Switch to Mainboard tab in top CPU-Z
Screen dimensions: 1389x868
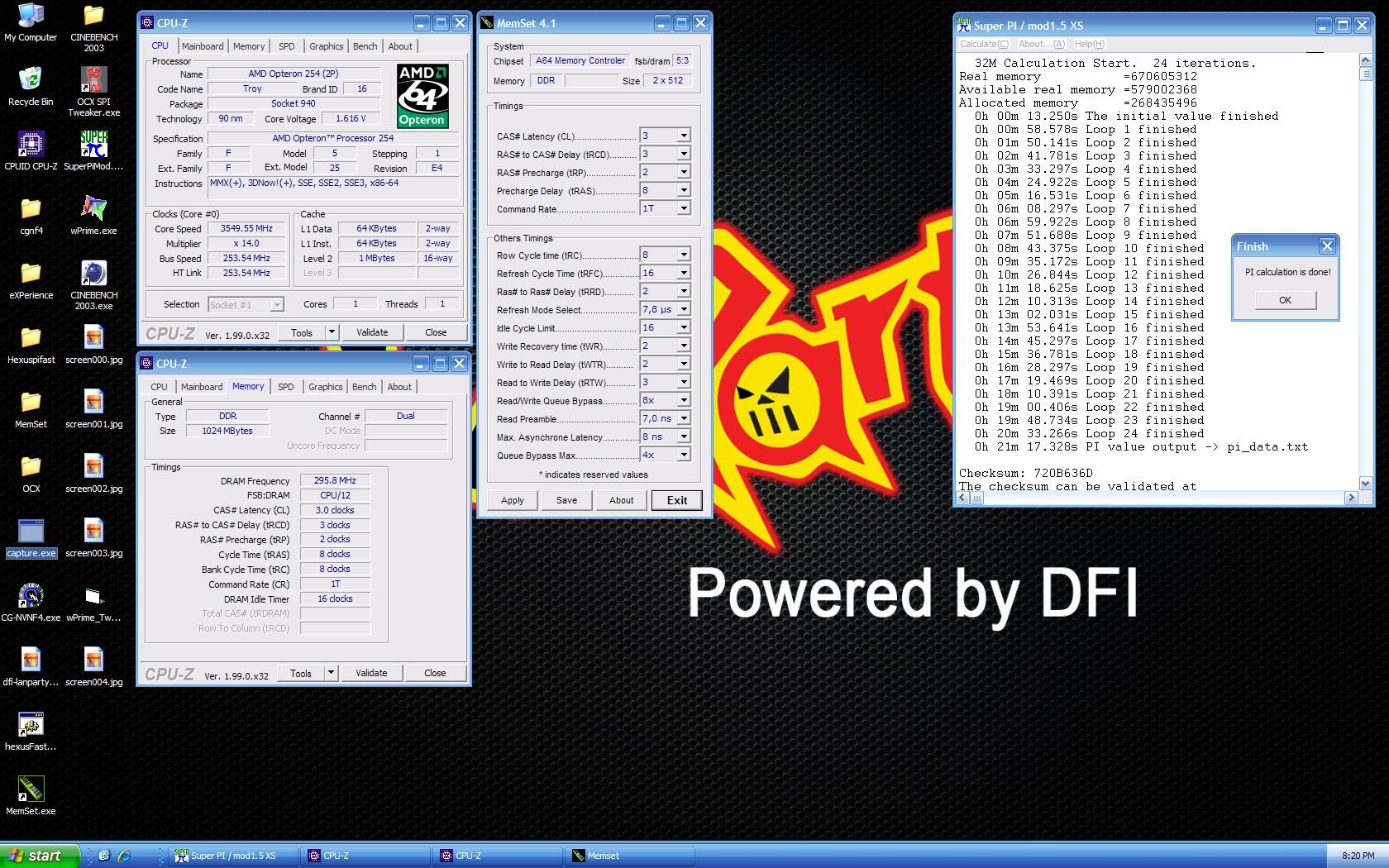tap(203, 46)
